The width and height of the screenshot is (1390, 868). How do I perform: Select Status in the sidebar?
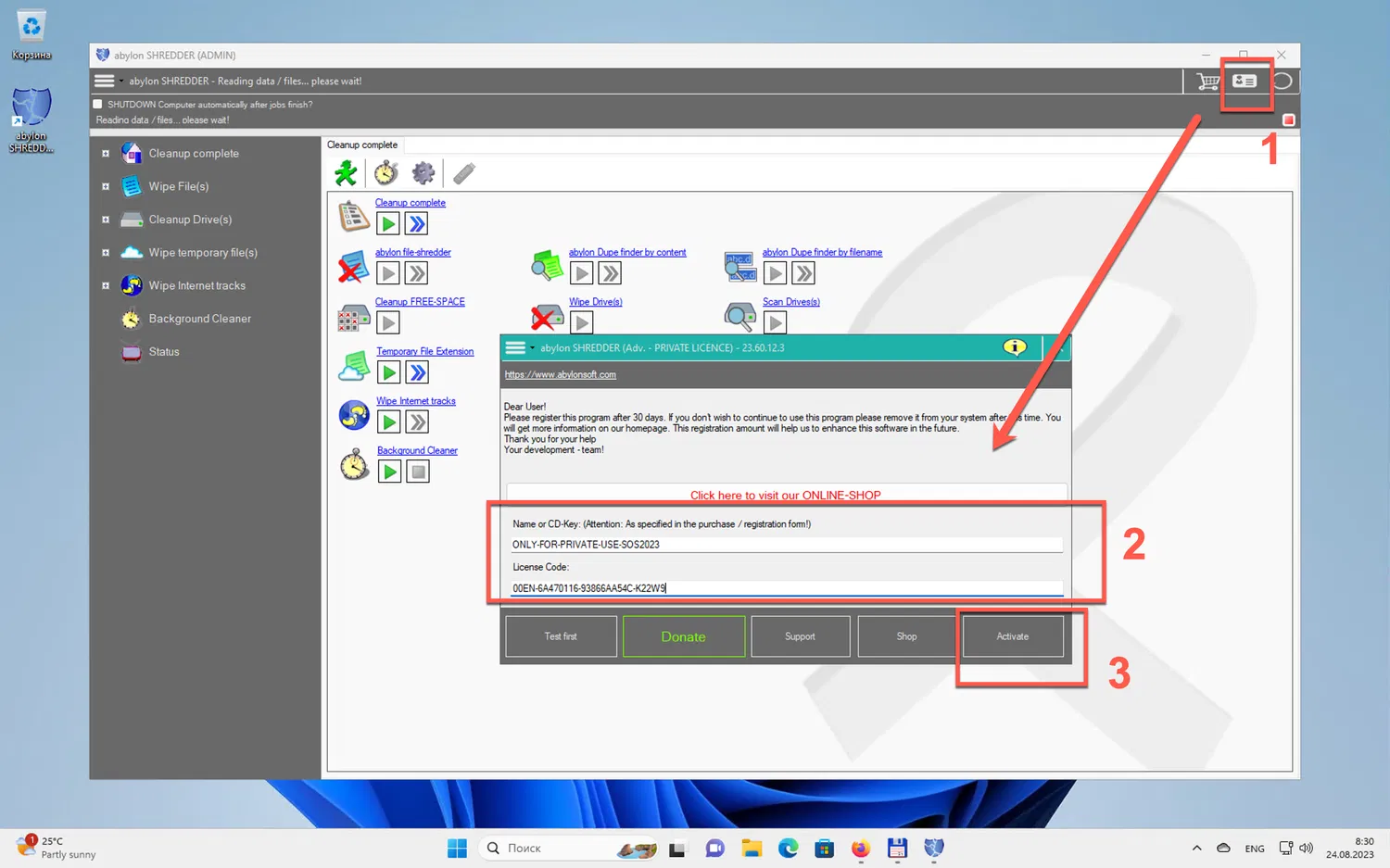point(164,352)
